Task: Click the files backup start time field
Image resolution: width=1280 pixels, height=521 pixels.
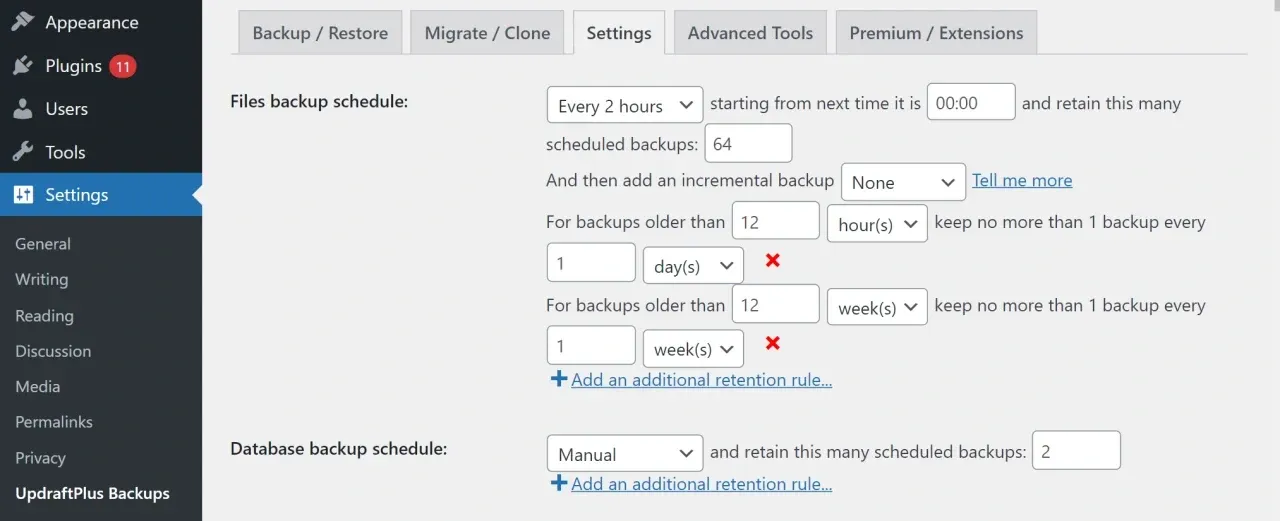Action: pyautogui.click(x=971, y=103)
